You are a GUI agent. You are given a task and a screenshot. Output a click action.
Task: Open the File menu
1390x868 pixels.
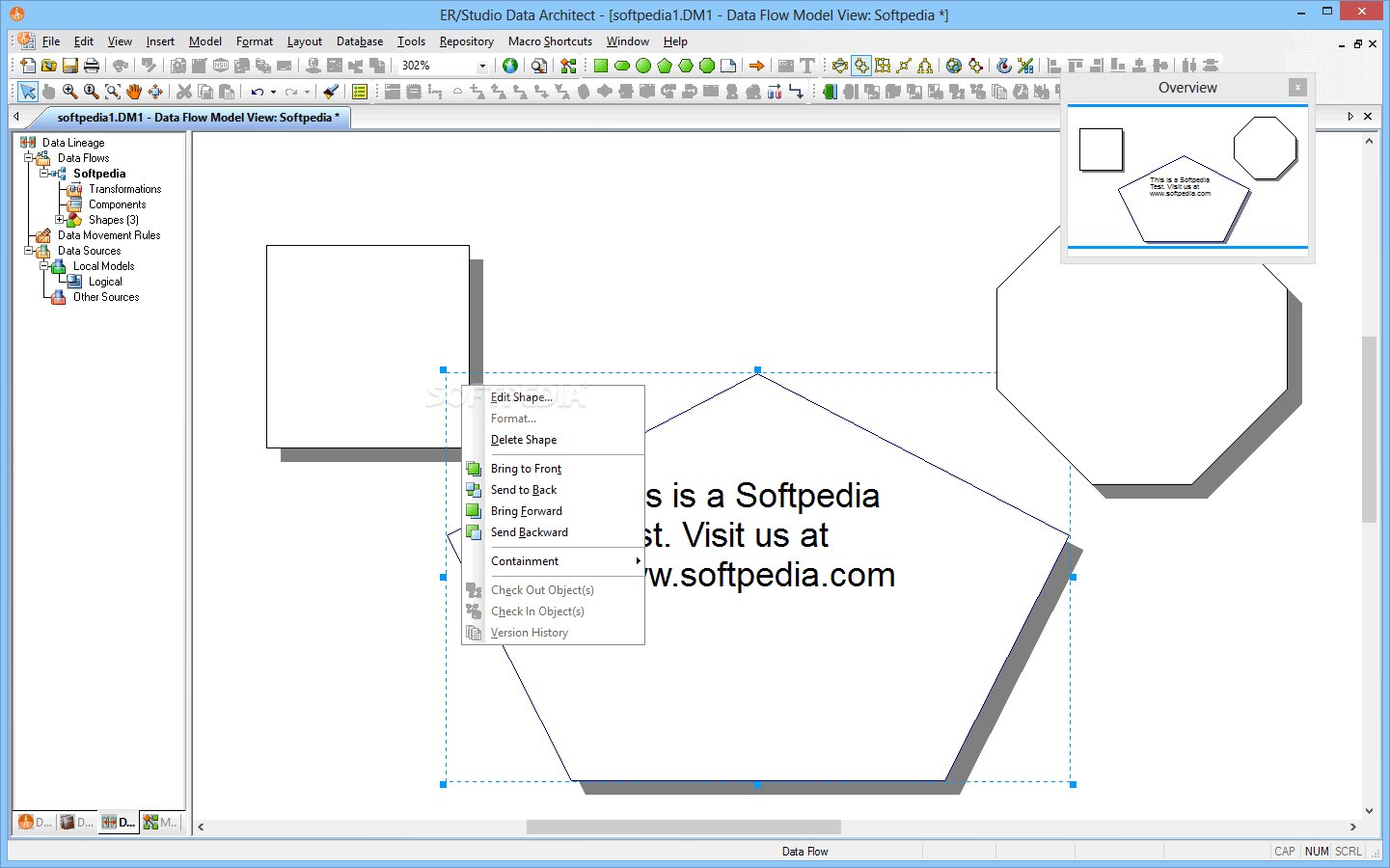51,41
